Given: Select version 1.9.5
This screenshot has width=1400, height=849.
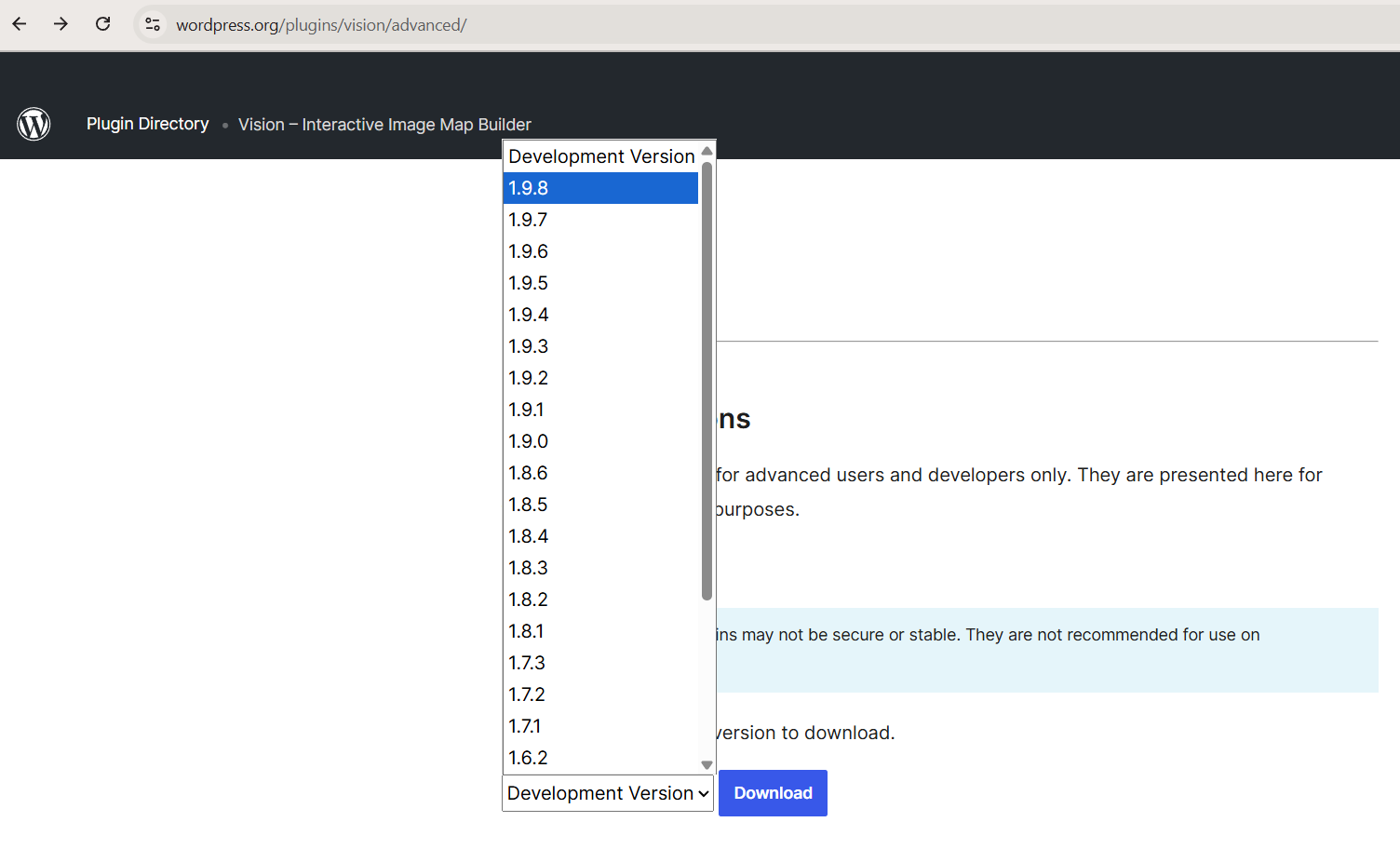Looking at the screenshot, I should point(601,283).
